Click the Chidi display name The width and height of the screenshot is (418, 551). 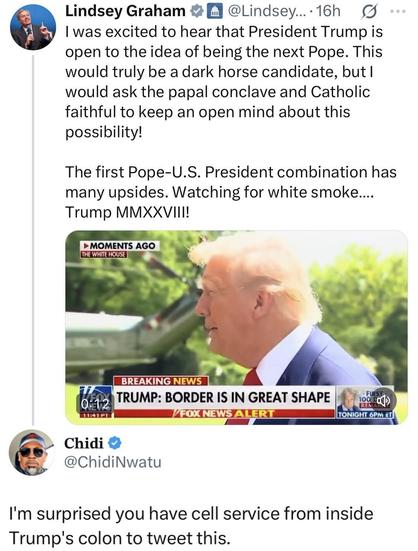[84, 443]
